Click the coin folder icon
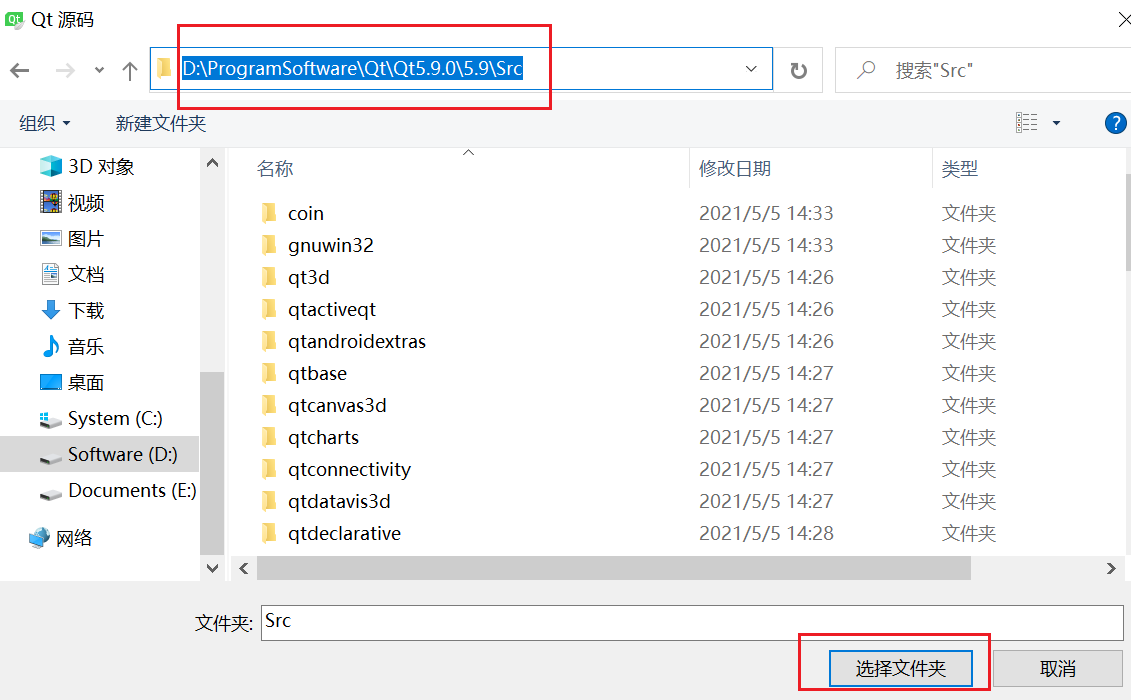Viewport: 1131px width, 700px height. coord(269,213)
